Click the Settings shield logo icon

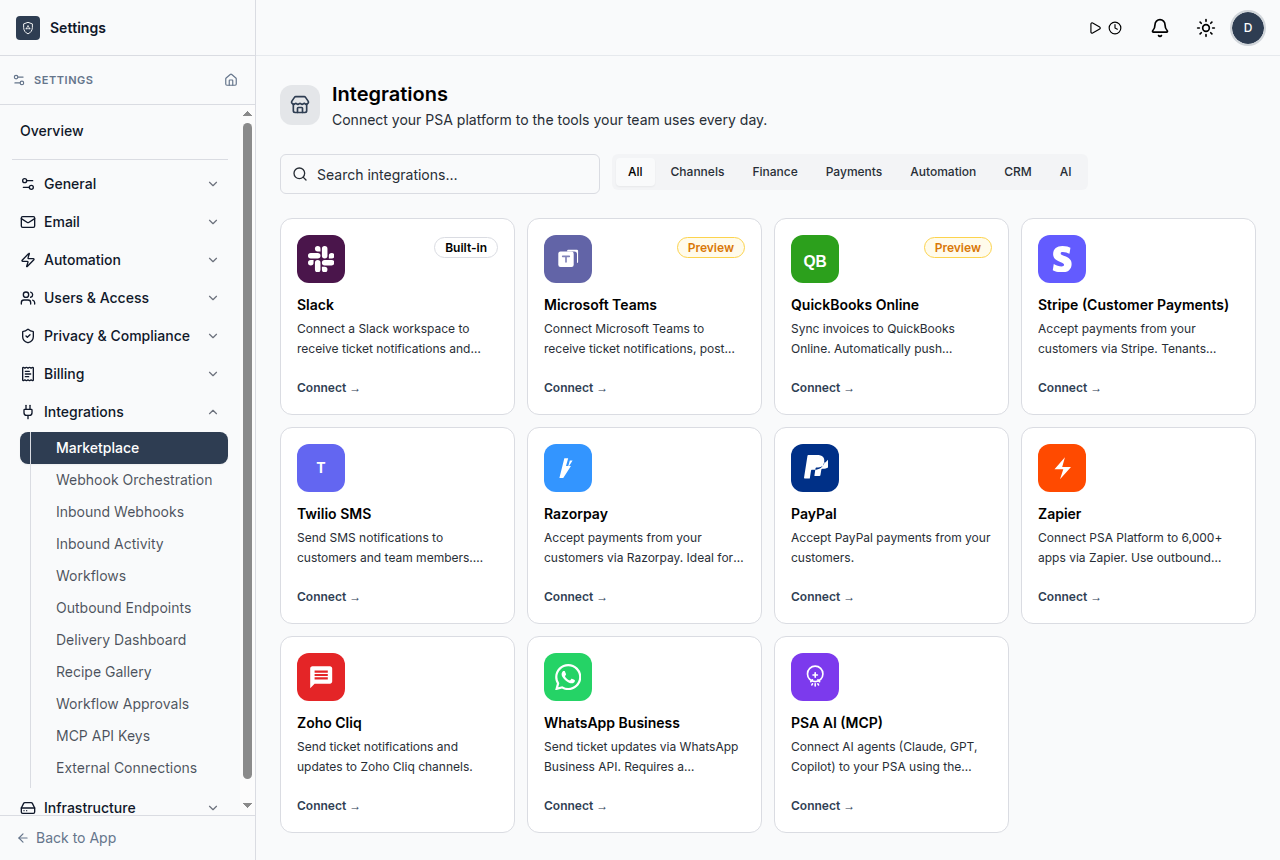28,28
